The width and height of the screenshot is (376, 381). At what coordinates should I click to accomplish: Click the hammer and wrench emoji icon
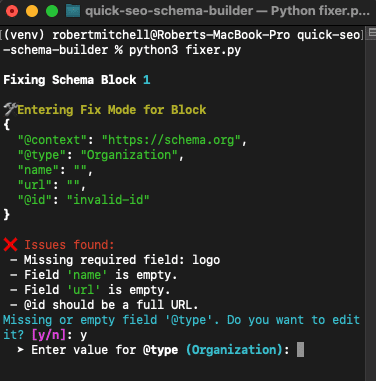[x=10, y=109]
